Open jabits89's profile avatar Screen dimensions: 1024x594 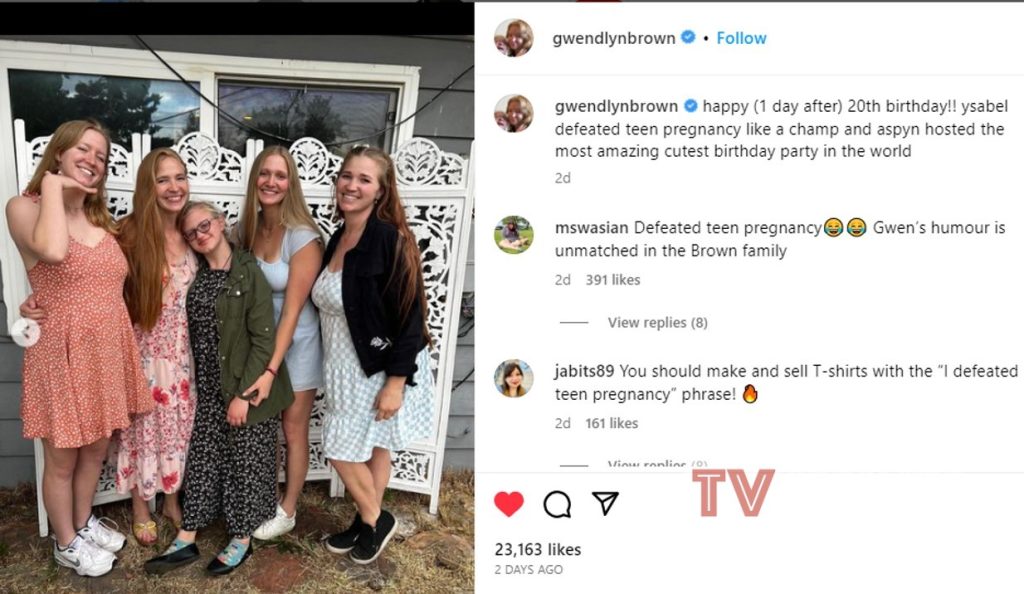(x=513, y=378)
